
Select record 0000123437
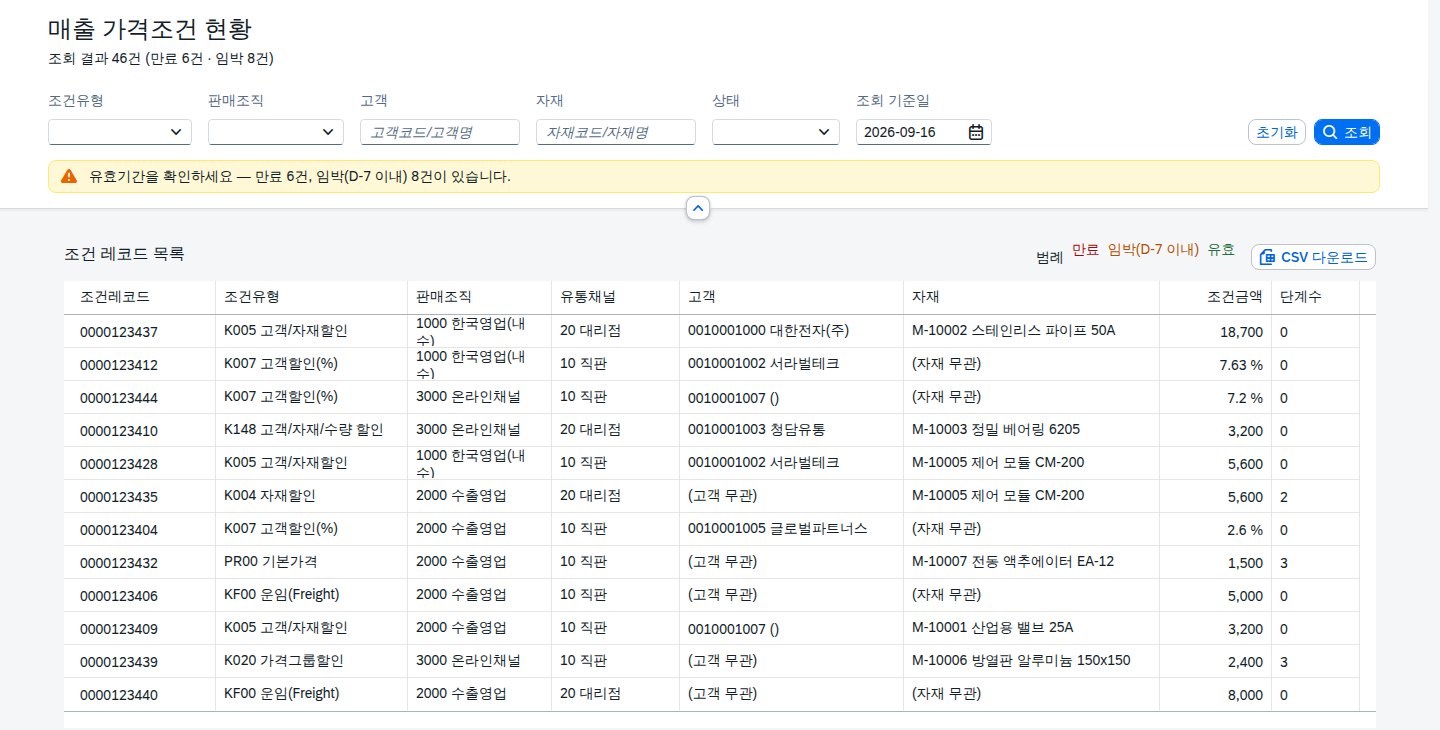pos(119,332)
